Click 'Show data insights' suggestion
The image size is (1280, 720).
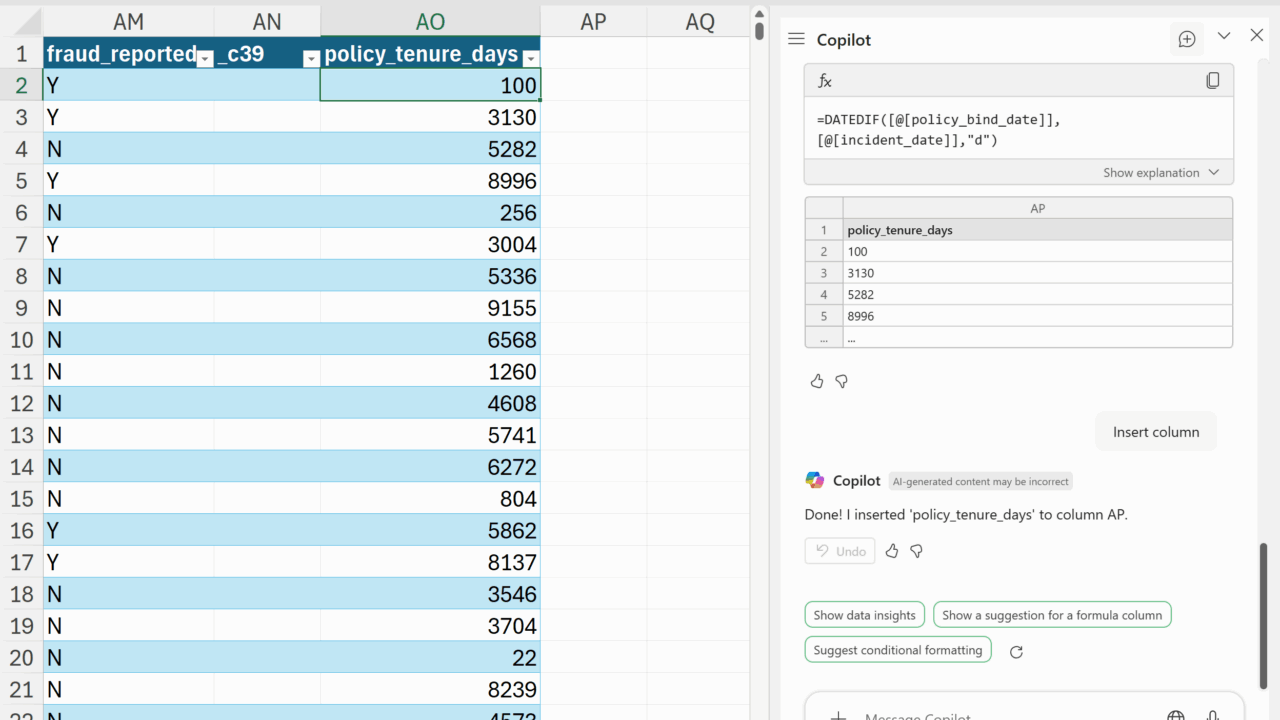click(864, 615)
